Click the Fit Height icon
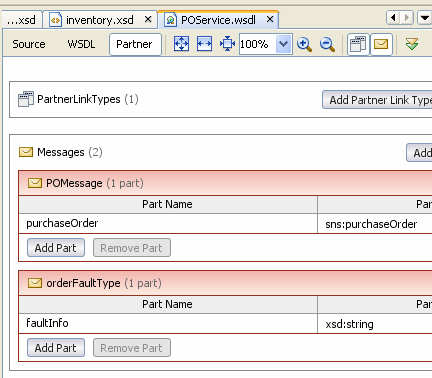432x378 pixels. click(x=227, y=44)
